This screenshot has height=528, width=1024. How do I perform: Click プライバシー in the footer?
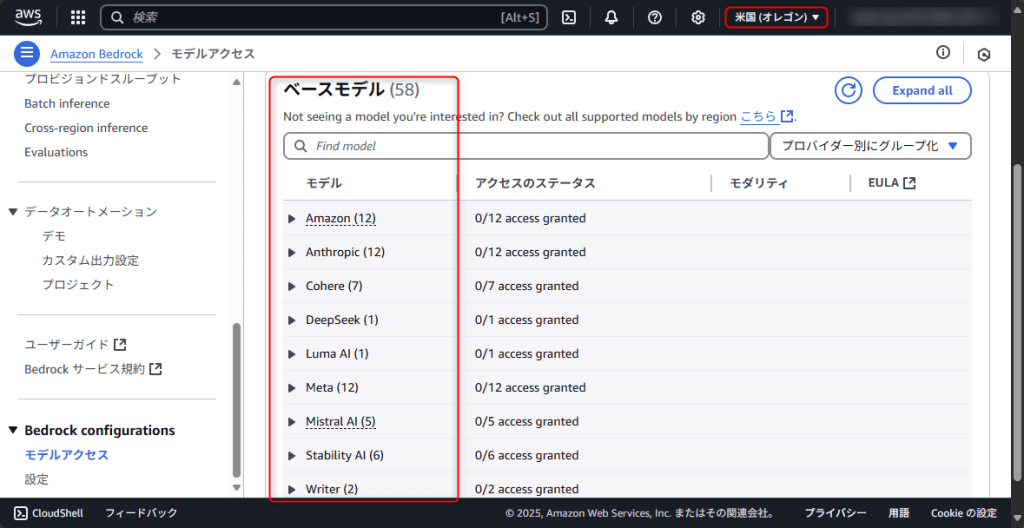(x=835, y=513)
